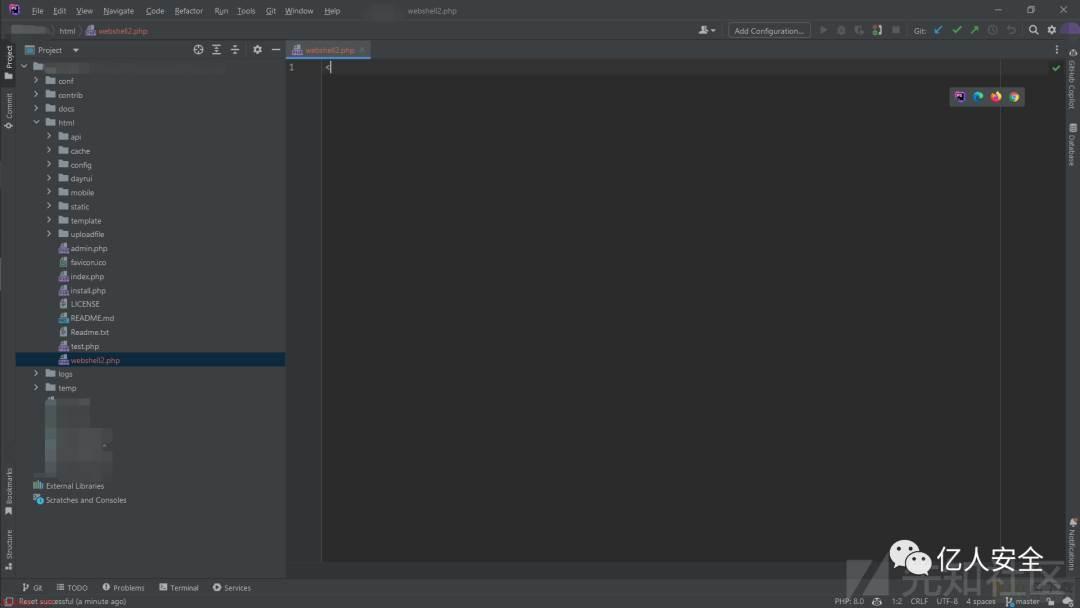Open Search Everywhere magnifier icon
1080x608 pixels.
coord(1033,30)
